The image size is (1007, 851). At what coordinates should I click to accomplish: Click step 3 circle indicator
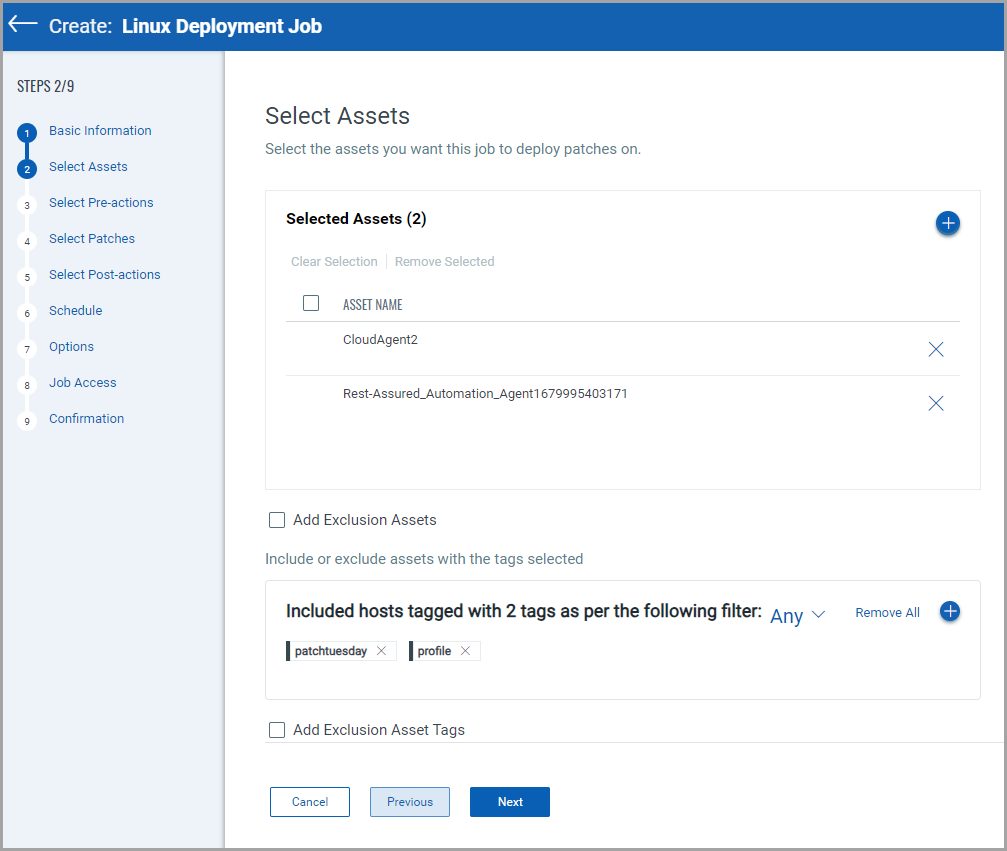pos(27,206)
